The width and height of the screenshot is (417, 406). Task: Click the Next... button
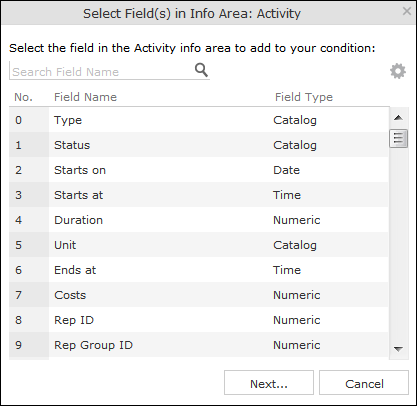click(269, 383)
